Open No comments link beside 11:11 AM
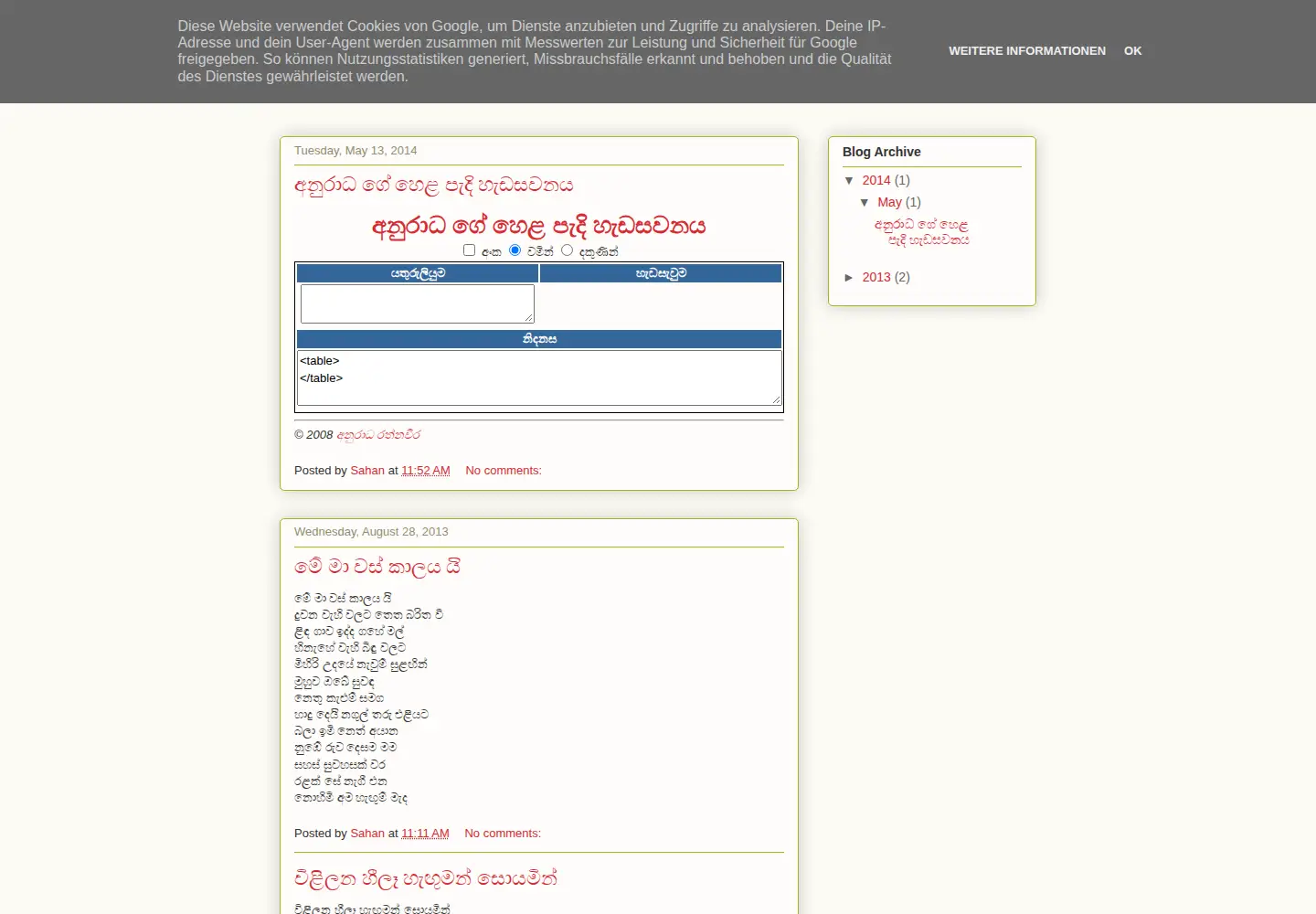Screen dimensions: 1316x914 click(x=503, y=834)
